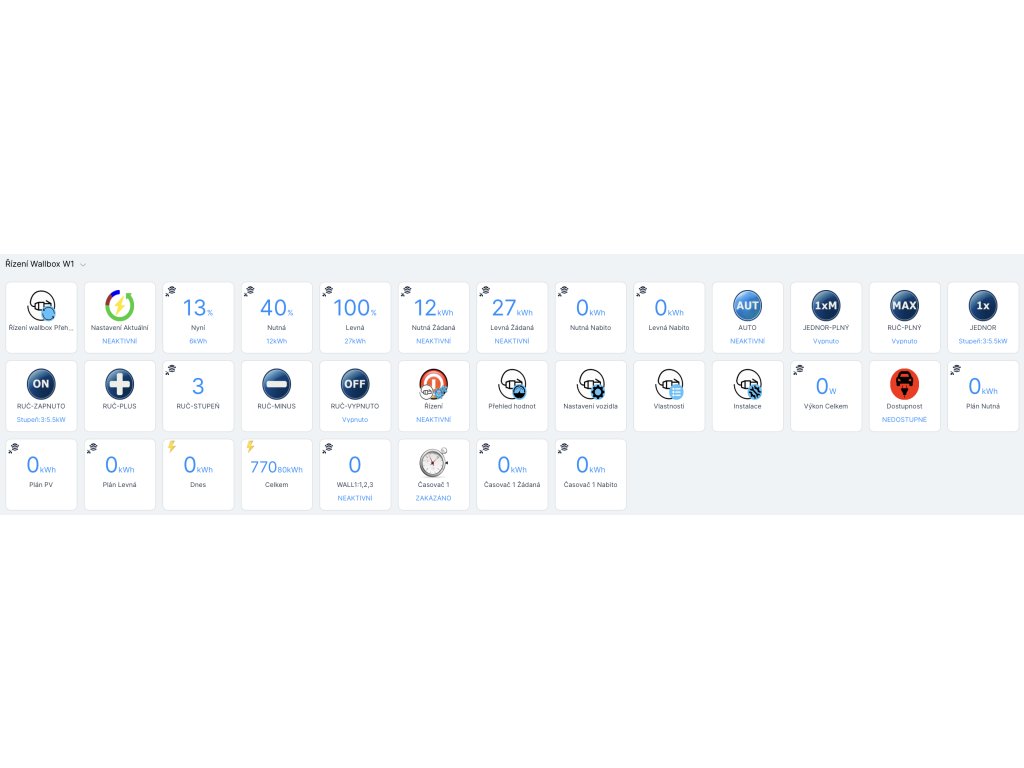Image resolution: width=1024 pixels, height=768 pixels.
Task: Click the RUČ-PLUS plus icon
Action: (120, 384)
